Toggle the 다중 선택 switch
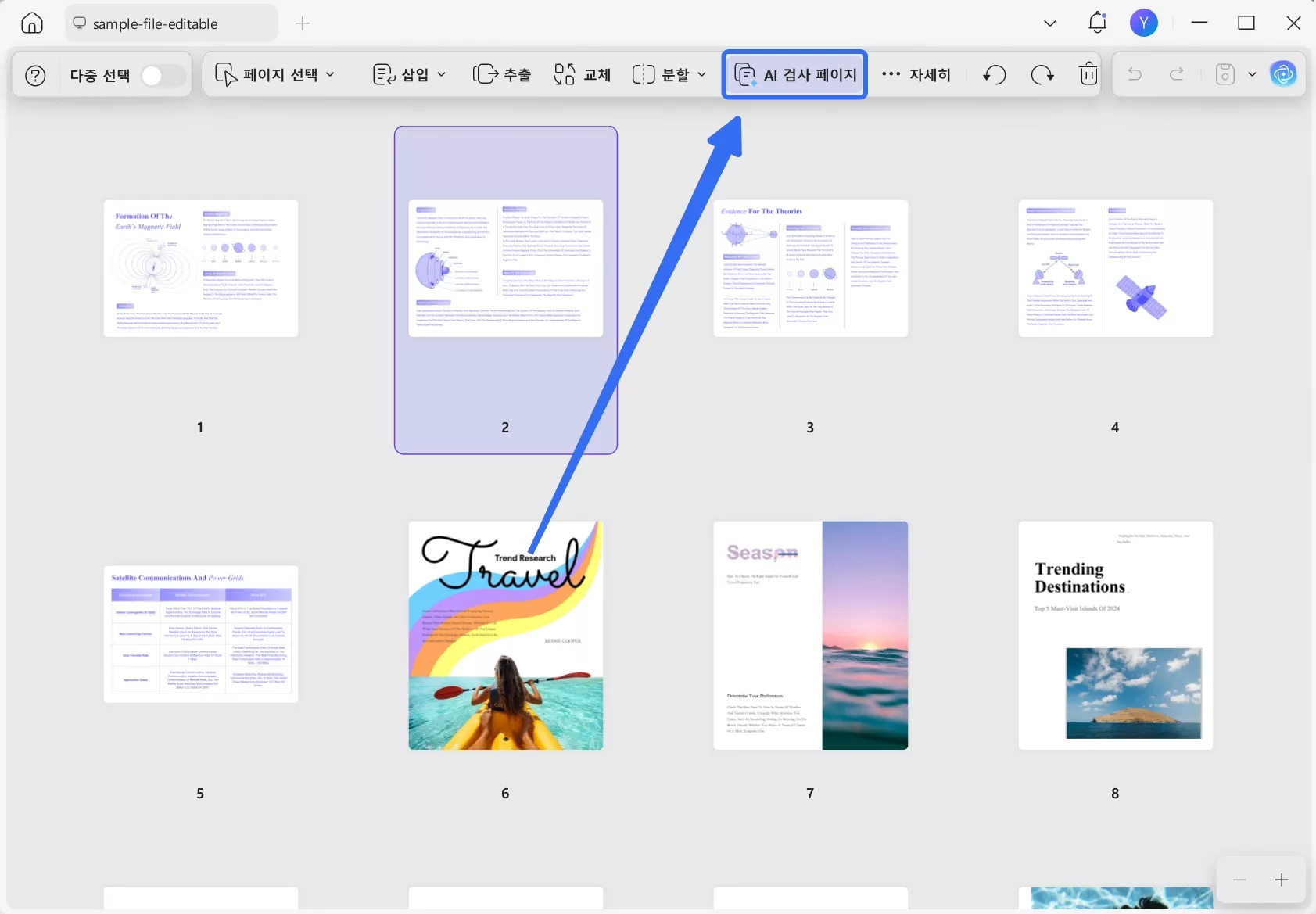1316x914 pixels. tap(163, 75)
